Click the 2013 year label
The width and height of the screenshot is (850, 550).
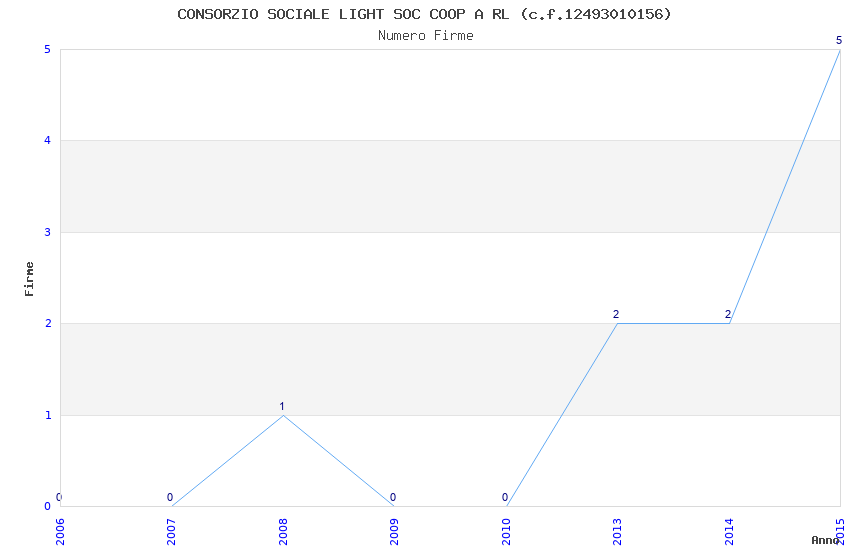[x=617, y=531]
